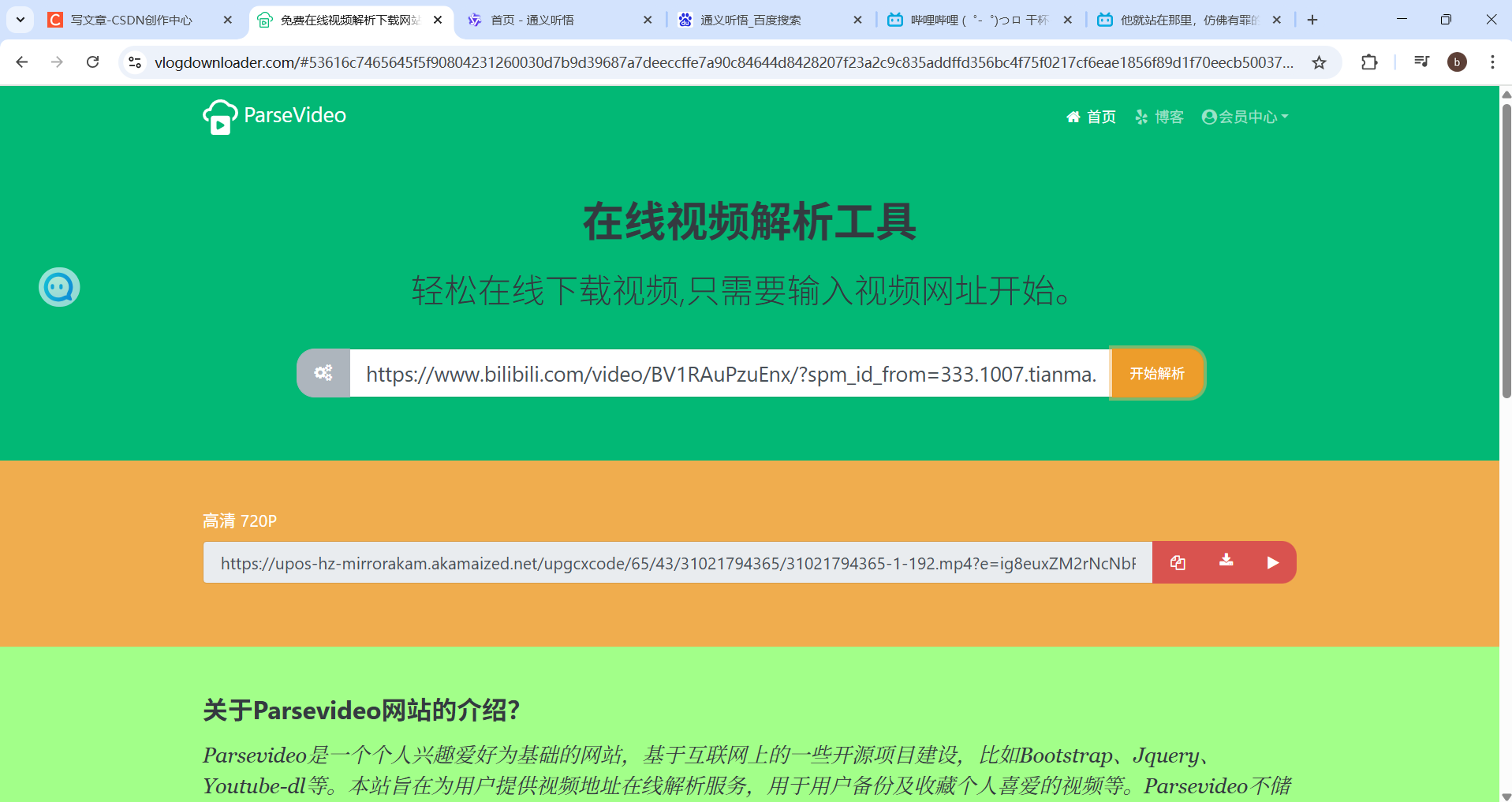
Task: Copy the parsed 720P video link
Action: 1178,562
